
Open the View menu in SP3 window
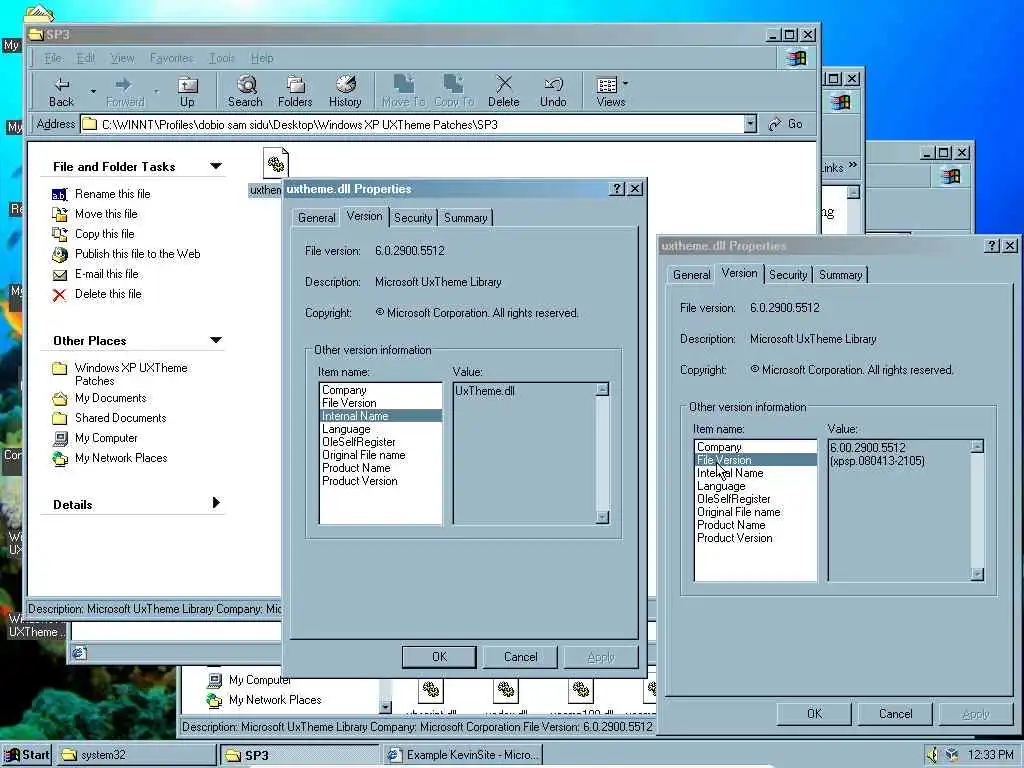coord(122,58)
